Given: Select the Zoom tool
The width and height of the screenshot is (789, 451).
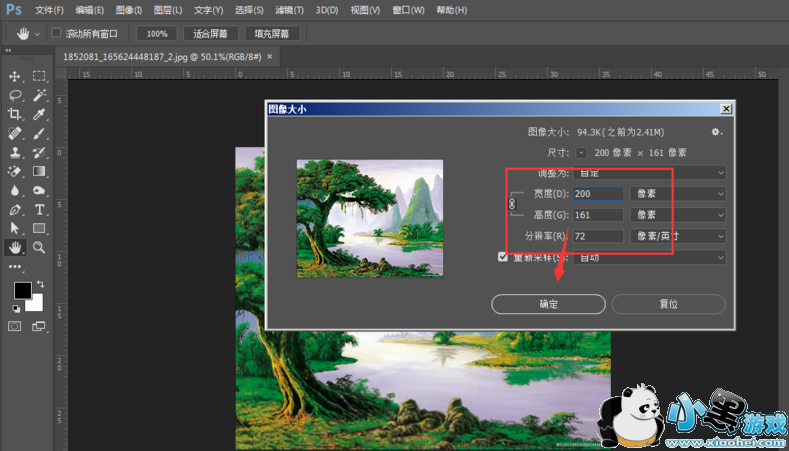Looking at the screenshot, I should point(39,247).
